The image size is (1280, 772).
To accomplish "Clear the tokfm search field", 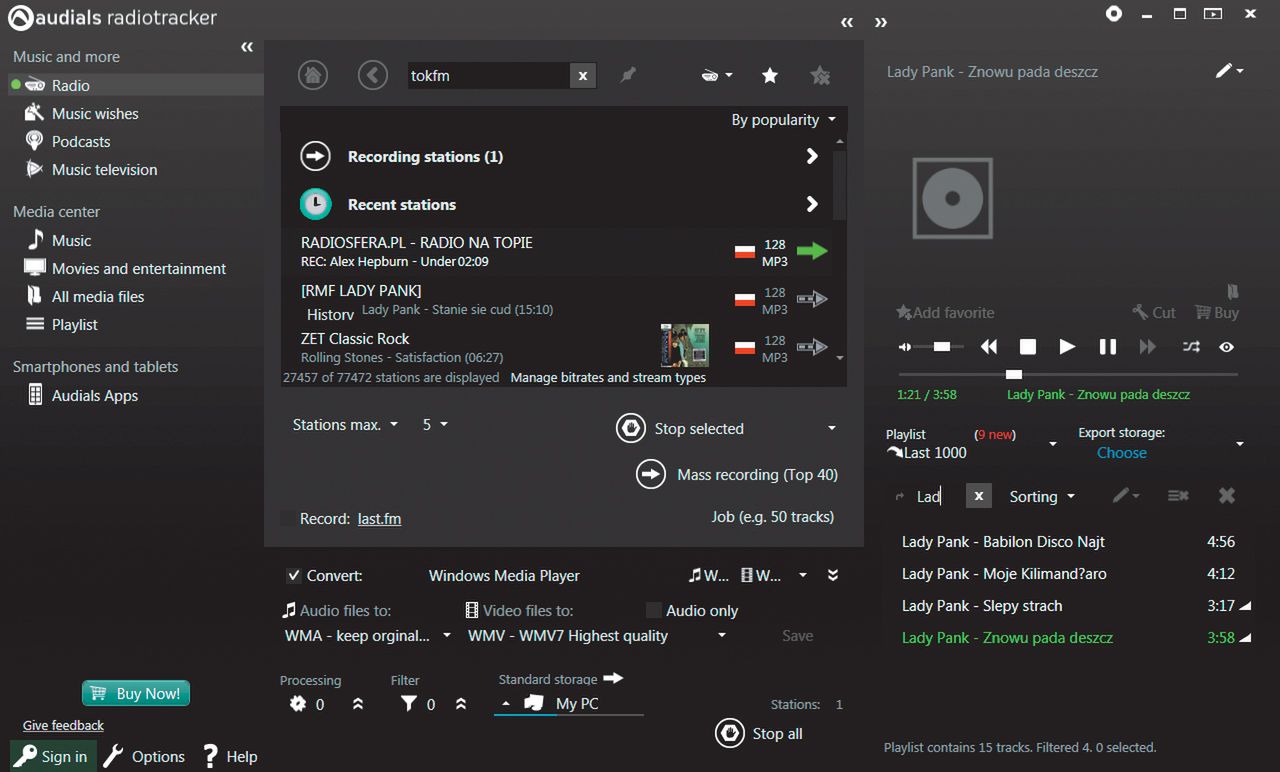I will click(583, 75).
